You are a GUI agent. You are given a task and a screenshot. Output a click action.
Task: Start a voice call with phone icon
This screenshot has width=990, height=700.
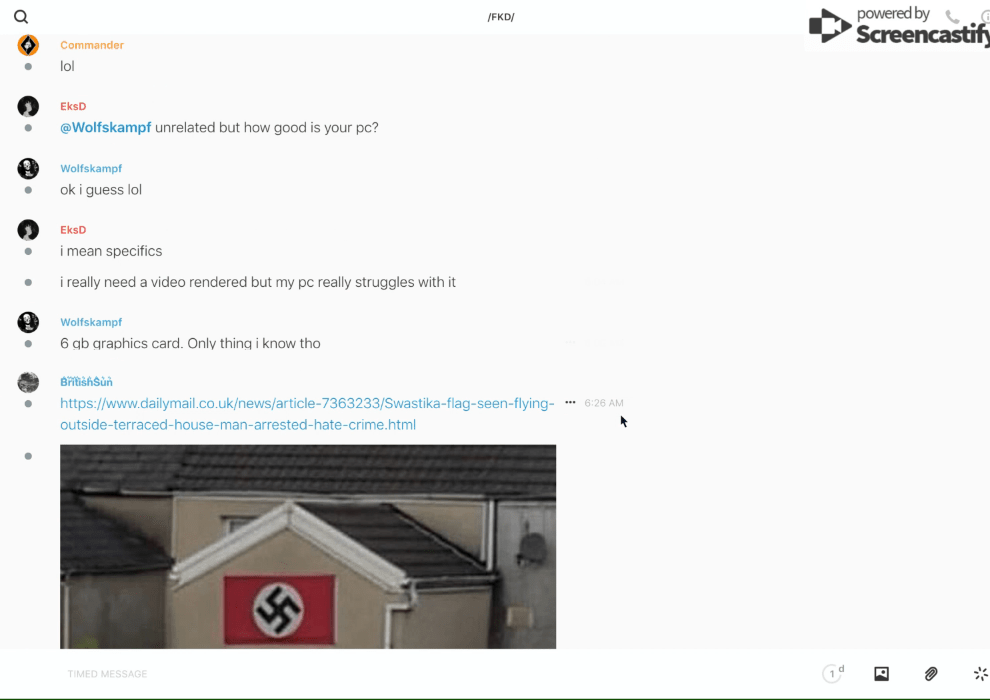tap(952, 17)
